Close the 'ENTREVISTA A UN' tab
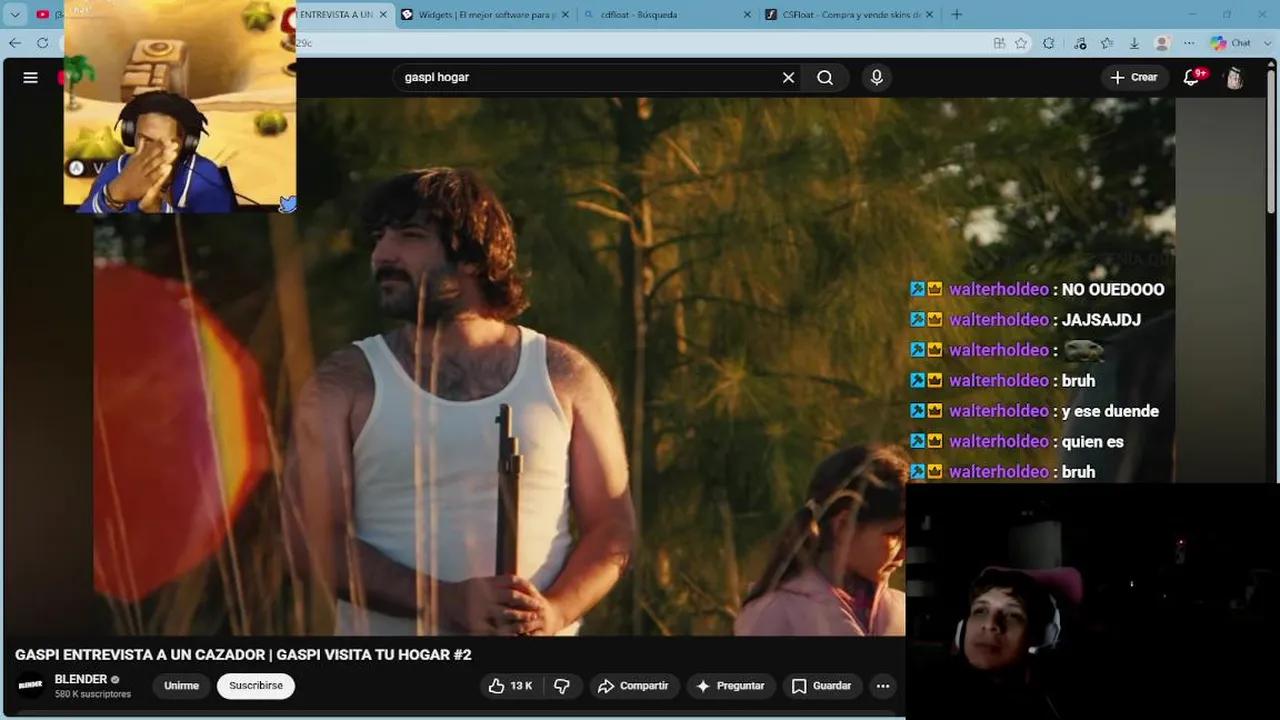 [x=383, y=15]
